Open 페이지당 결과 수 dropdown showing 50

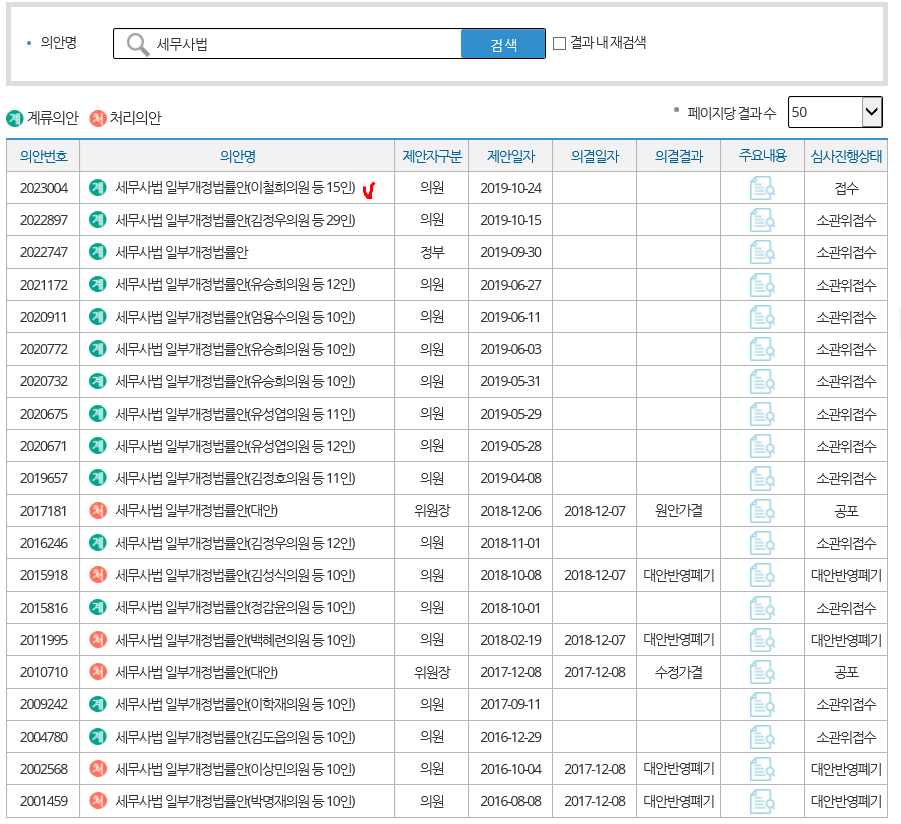pyautogui.click(x=835, y=112)
